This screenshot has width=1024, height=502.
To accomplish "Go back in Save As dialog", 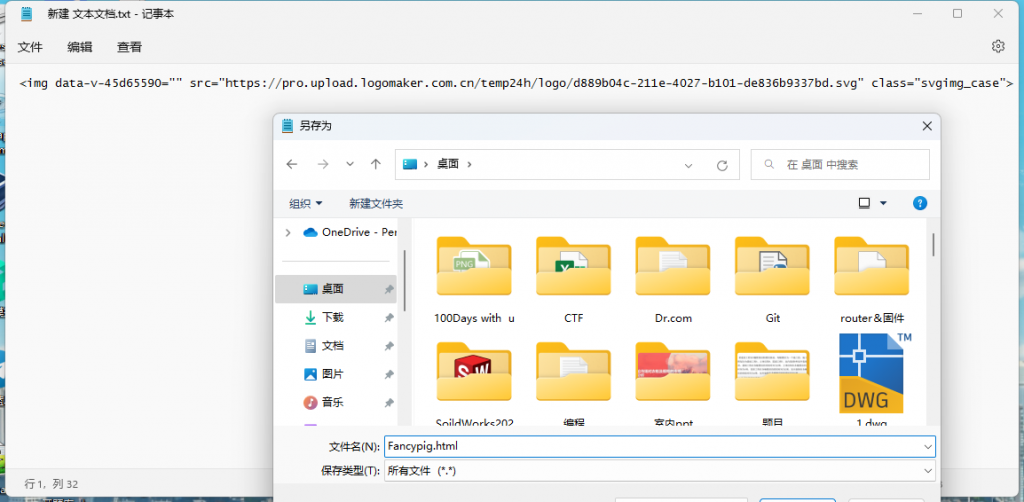I will [292, 165].
